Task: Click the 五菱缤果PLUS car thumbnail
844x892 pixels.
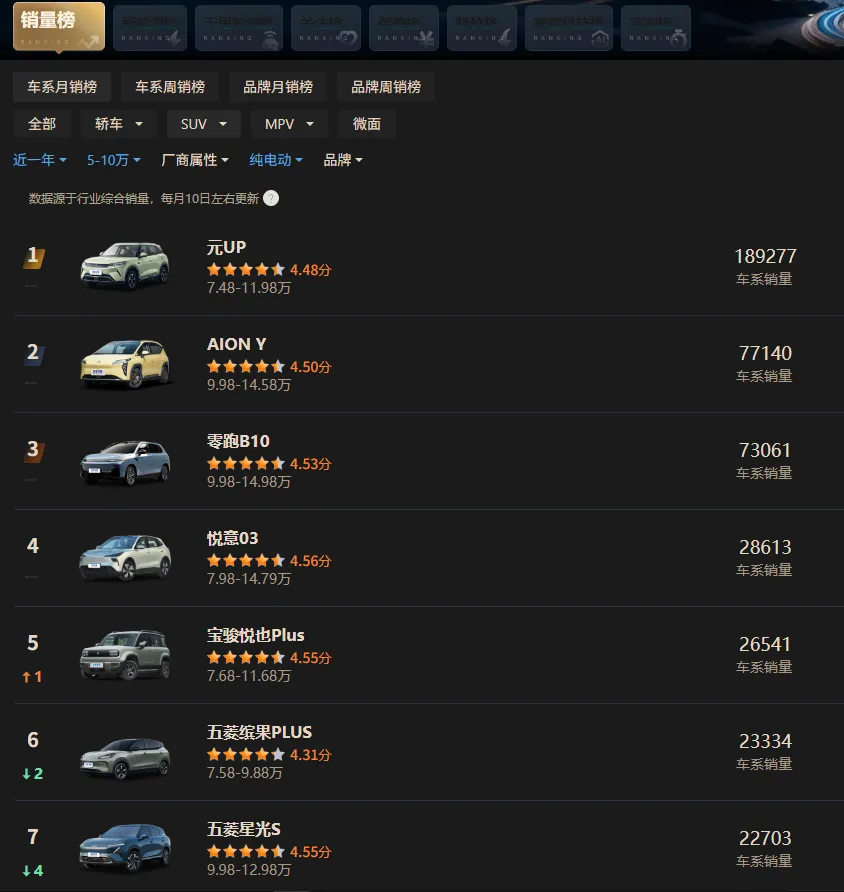Action: (x=125, y=758)
